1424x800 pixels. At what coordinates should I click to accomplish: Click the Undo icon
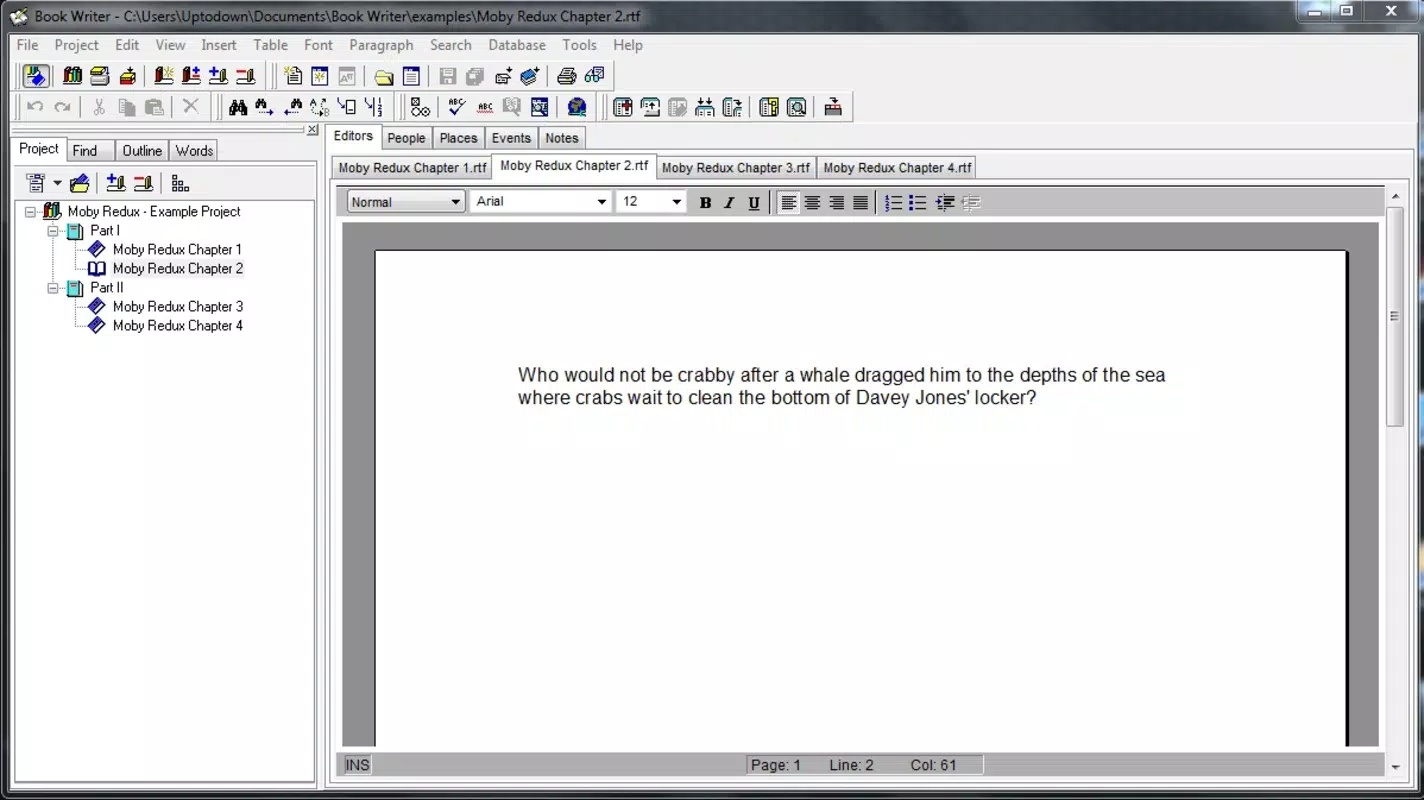[35, 107]
